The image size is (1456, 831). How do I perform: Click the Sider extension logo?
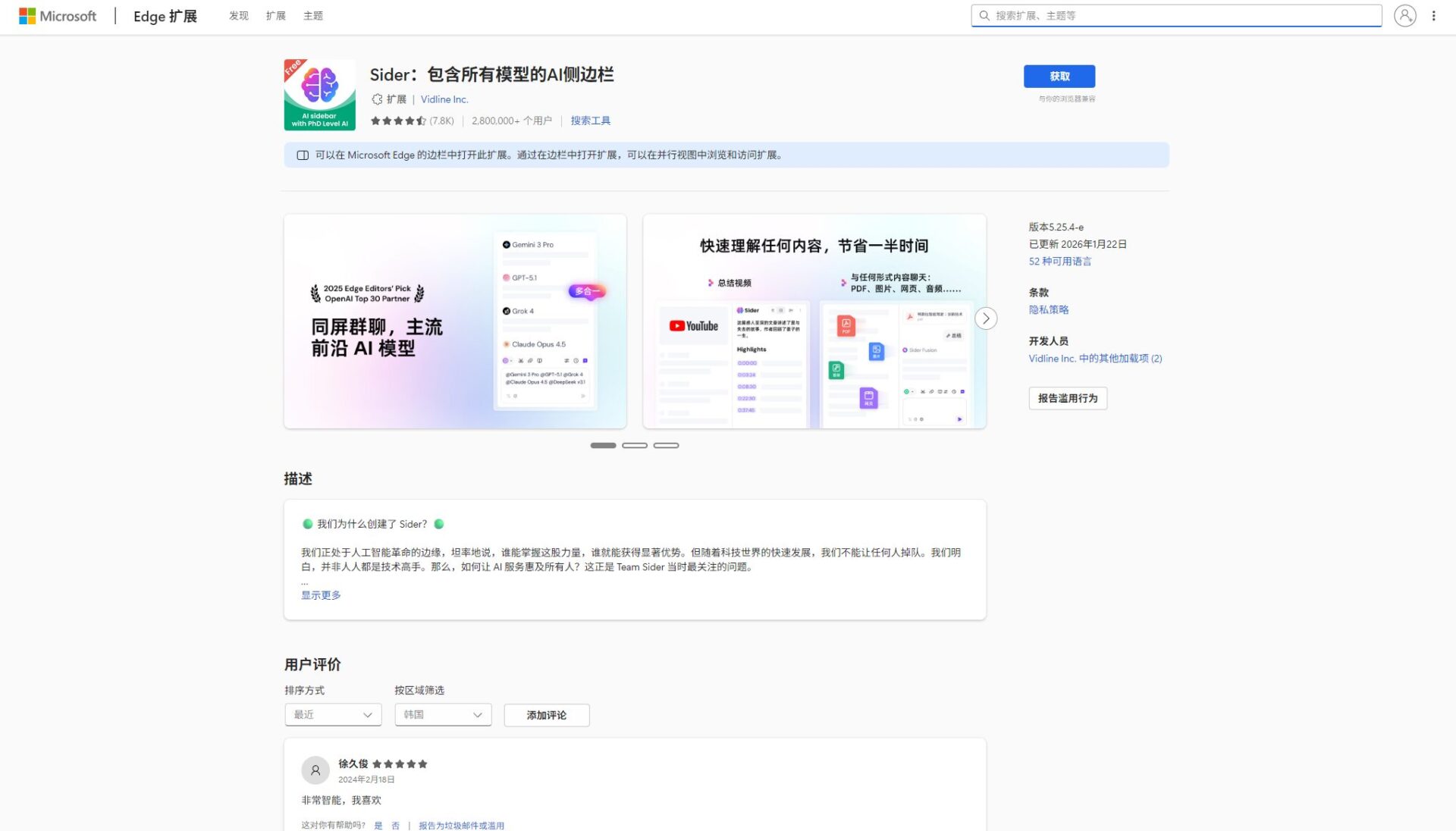320,94
